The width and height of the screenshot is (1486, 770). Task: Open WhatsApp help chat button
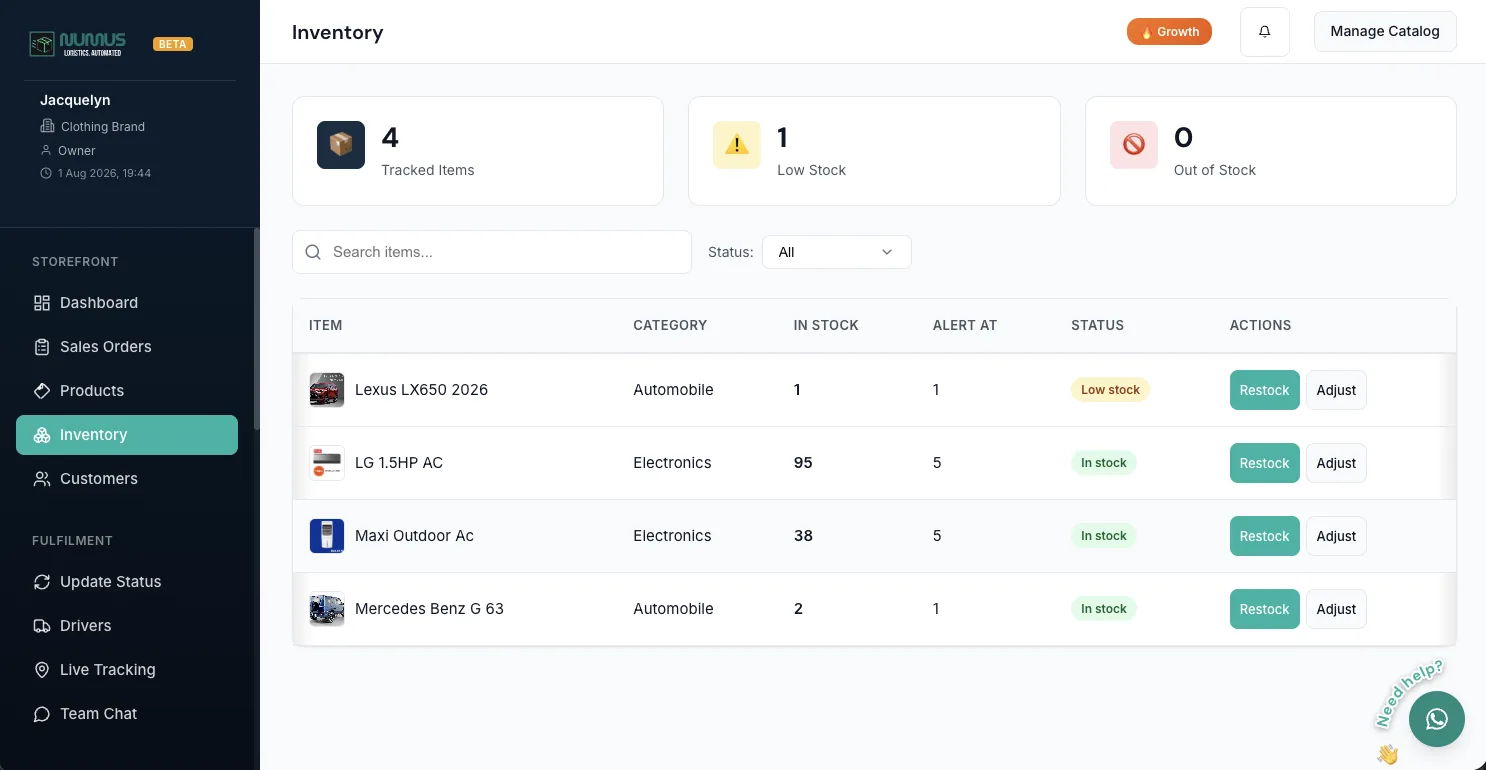tap(1437, 718)
